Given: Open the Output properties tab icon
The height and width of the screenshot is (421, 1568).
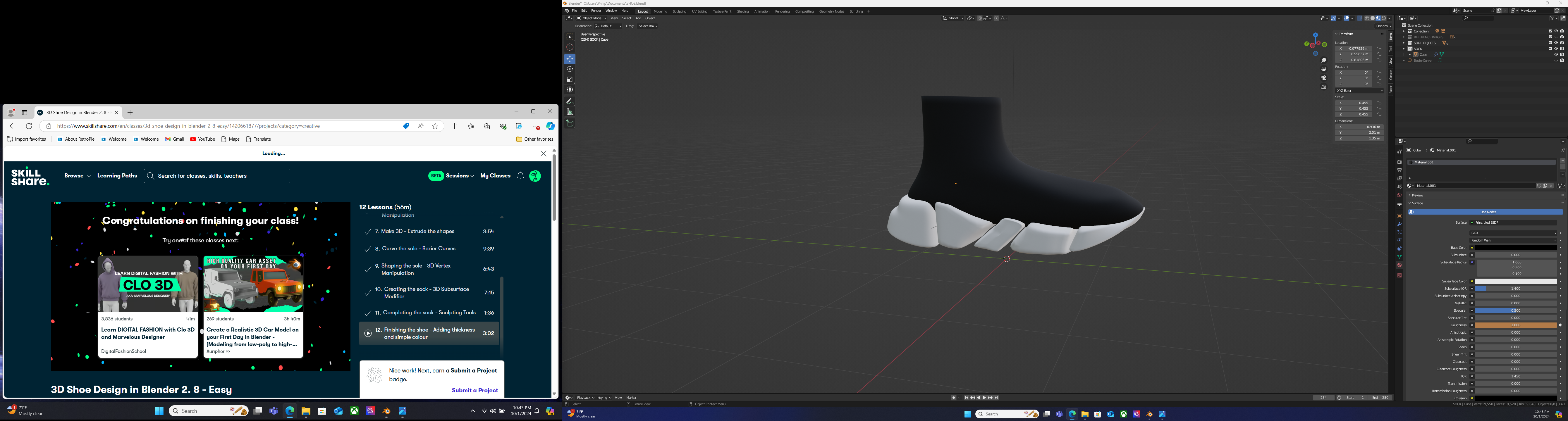Looking at the screenshot, I should tap(1400, 170).
